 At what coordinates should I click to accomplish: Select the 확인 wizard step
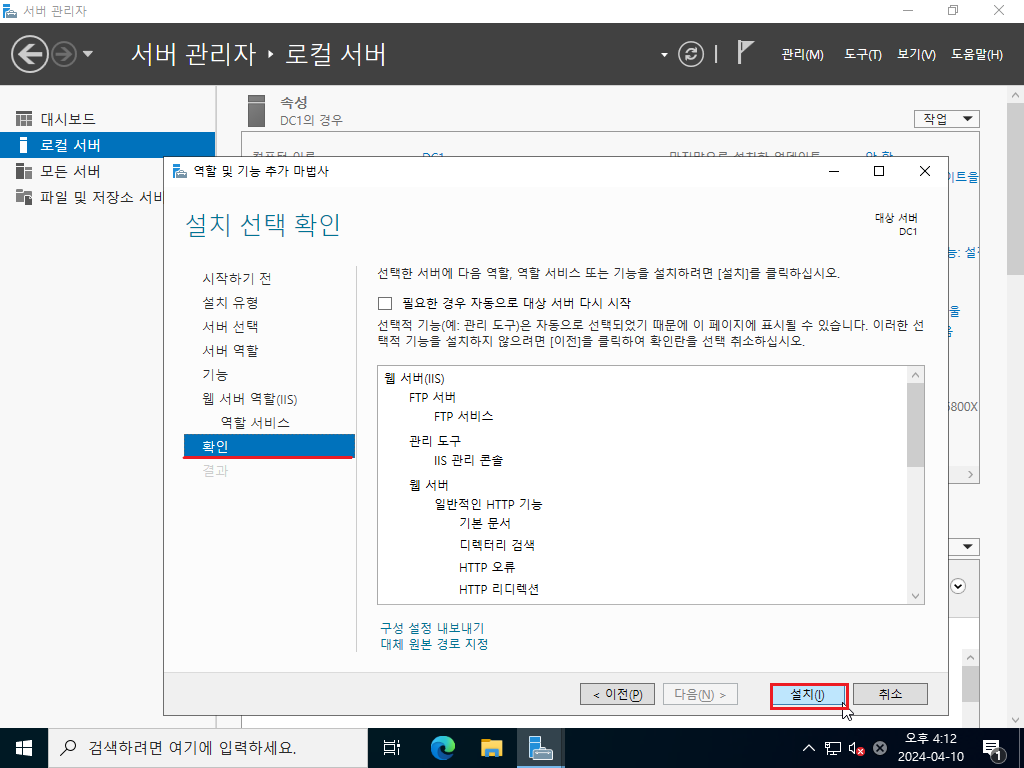pyautogui.click(x=269, y=446)
